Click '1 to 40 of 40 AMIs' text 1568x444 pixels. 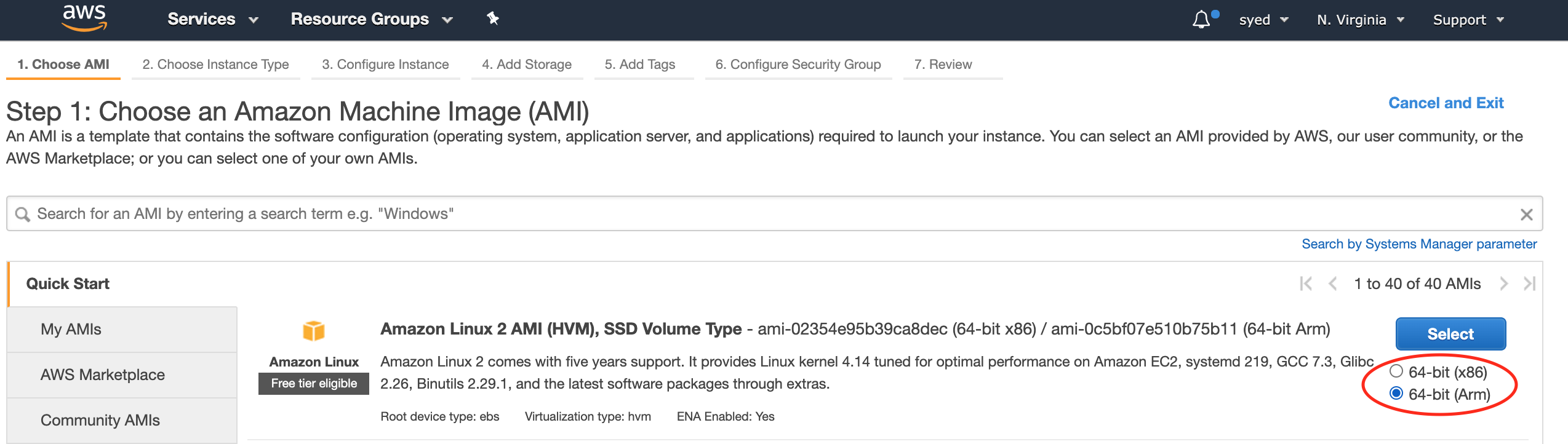tap(1417, 283)
